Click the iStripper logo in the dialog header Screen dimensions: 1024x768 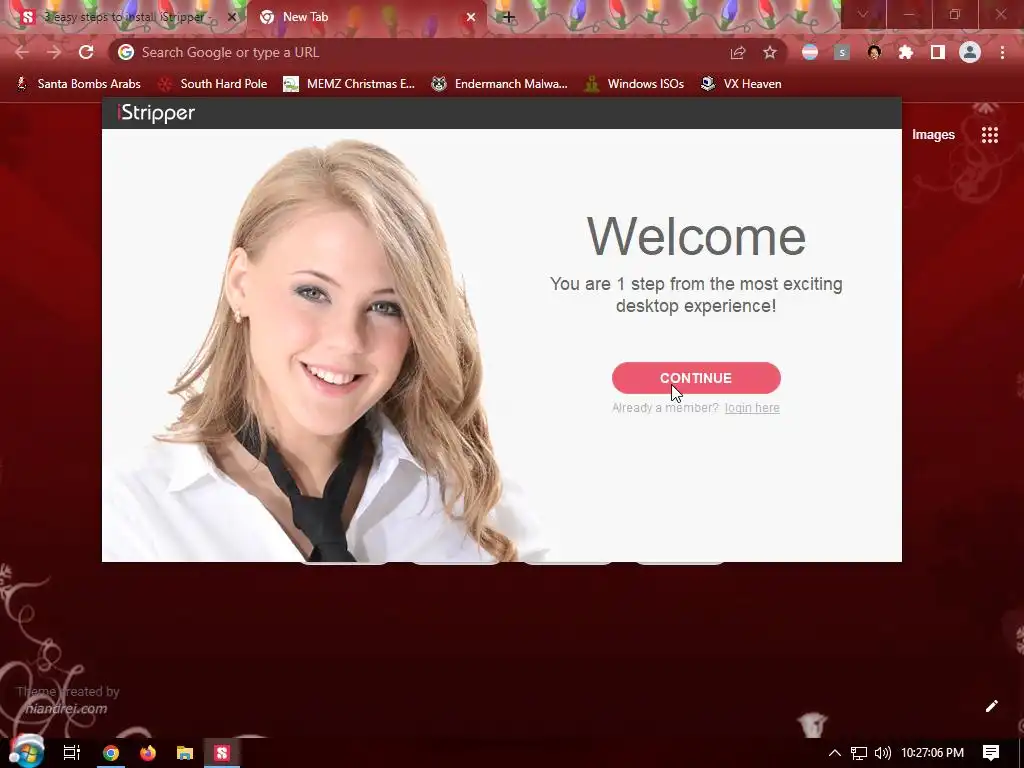click(x=156, y=113)
